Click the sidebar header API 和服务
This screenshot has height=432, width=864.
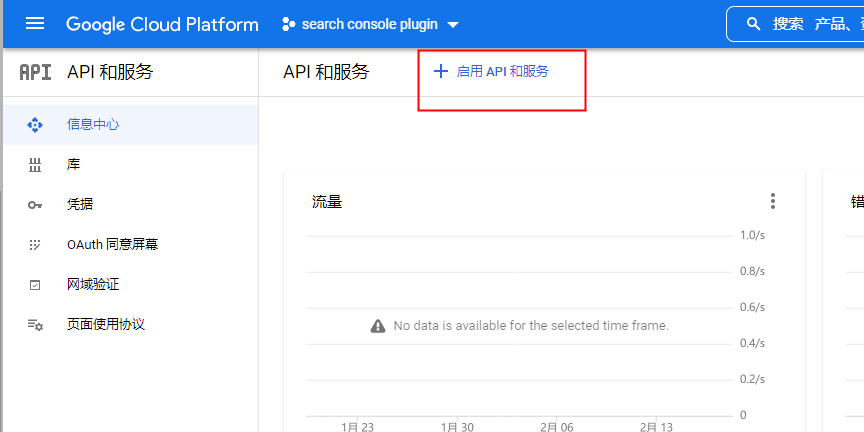click(x=110, y=72)
